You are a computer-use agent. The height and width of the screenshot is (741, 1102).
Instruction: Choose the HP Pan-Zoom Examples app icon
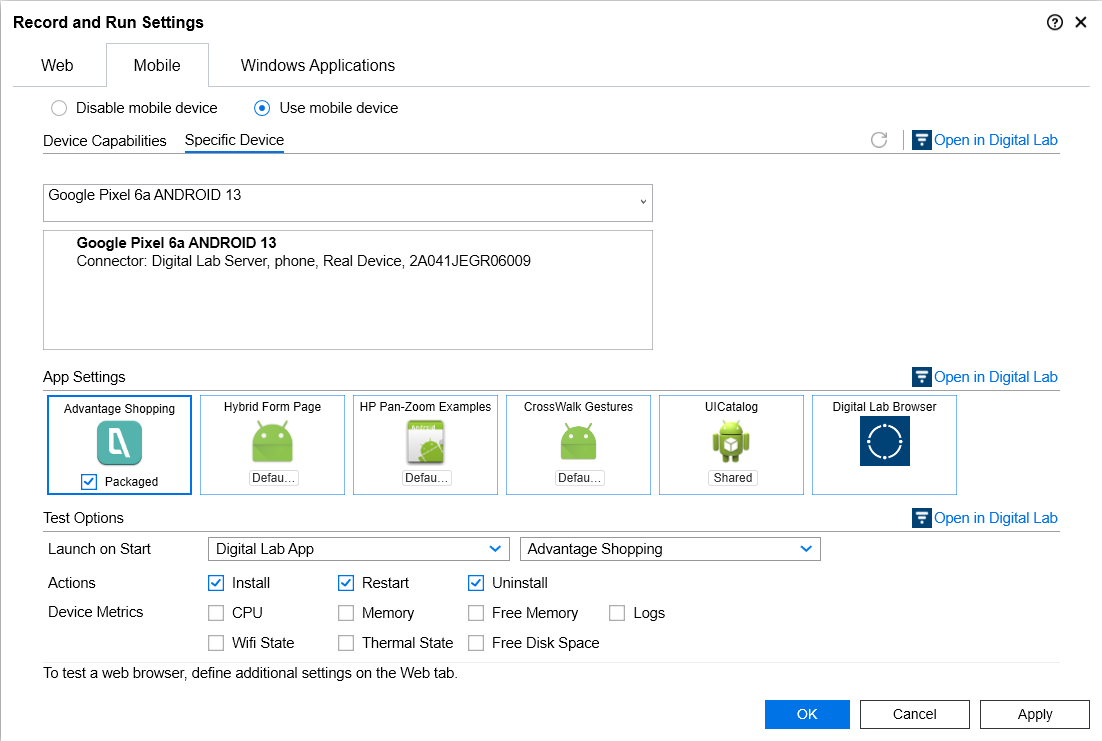[x=425, y=441]
